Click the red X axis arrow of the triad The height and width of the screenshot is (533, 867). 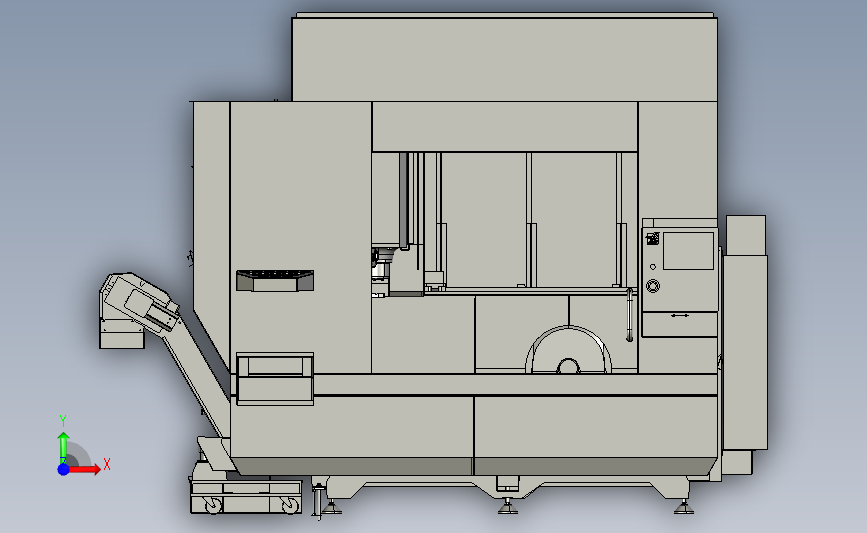(84, 469)
